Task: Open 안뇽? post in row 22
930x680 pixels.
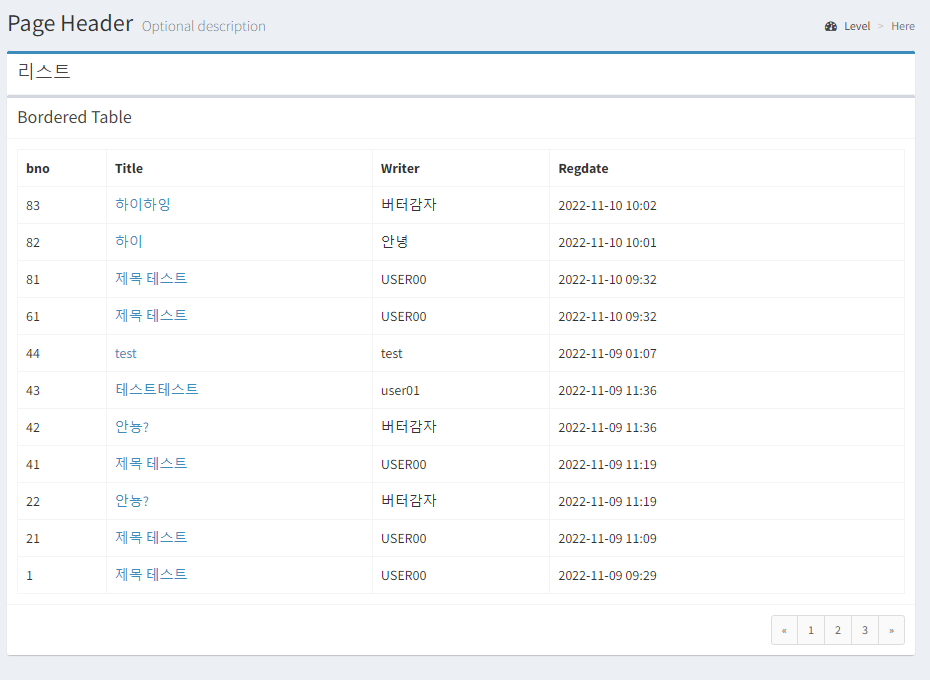Action: click(132, 501)
